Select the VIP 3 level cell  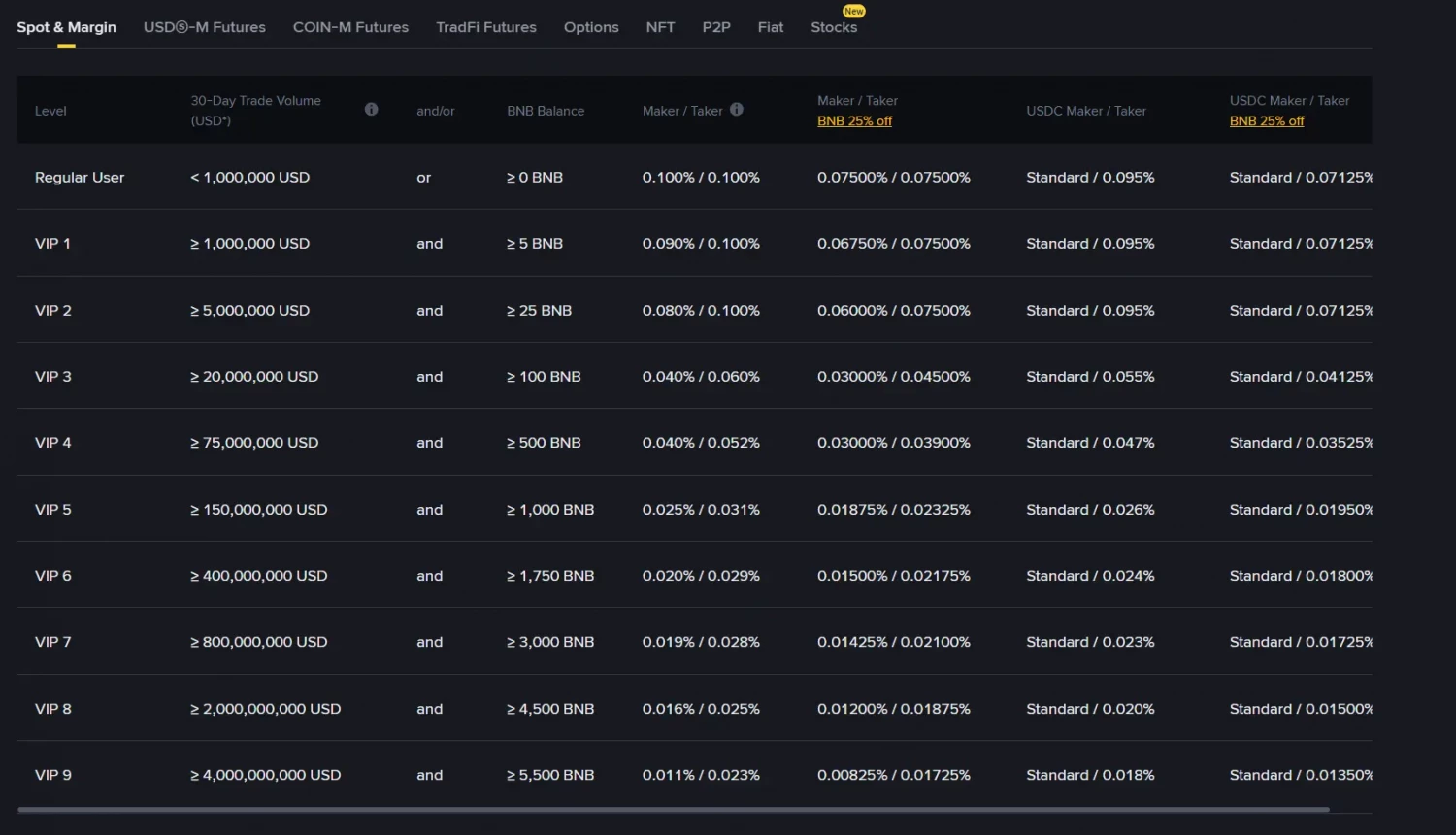(53, 377)
